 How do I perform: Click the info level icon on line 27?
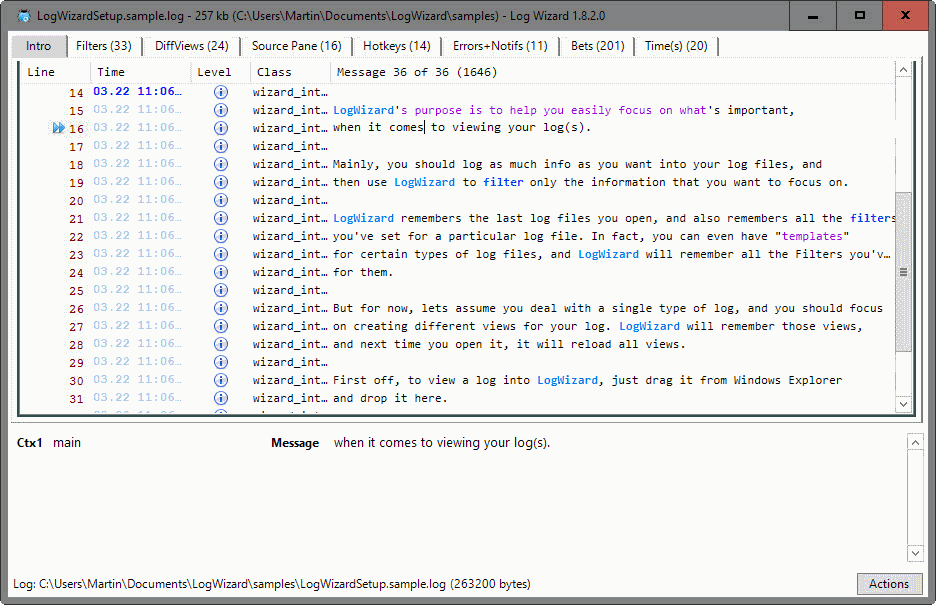click(x=221, y=326)
